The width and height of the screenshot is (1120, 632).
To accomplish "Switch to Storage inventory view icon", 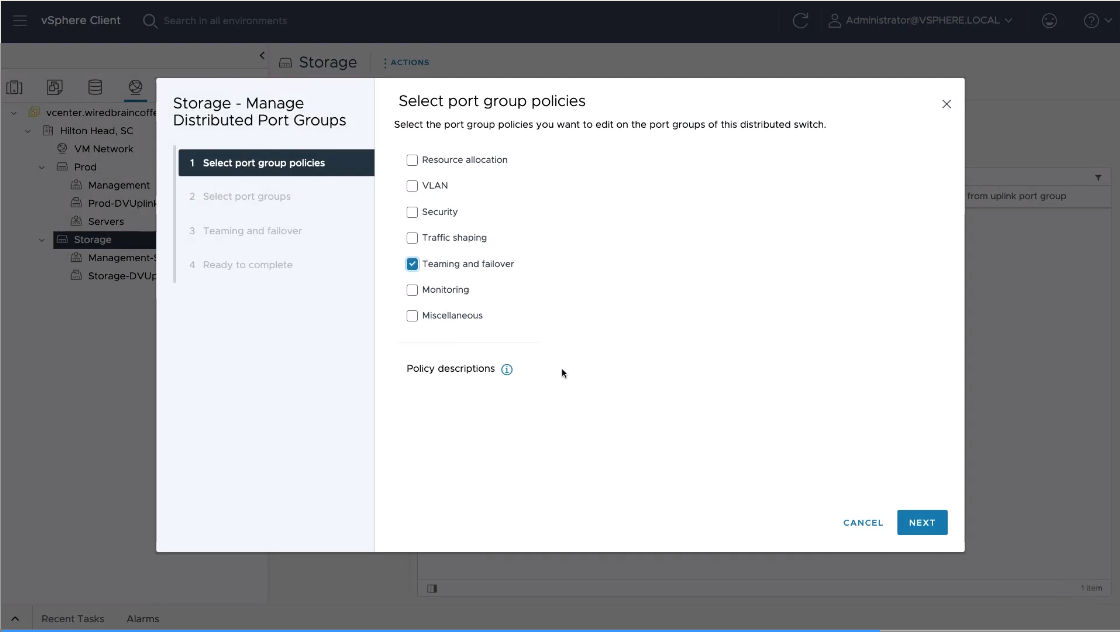I will (95, 88).
